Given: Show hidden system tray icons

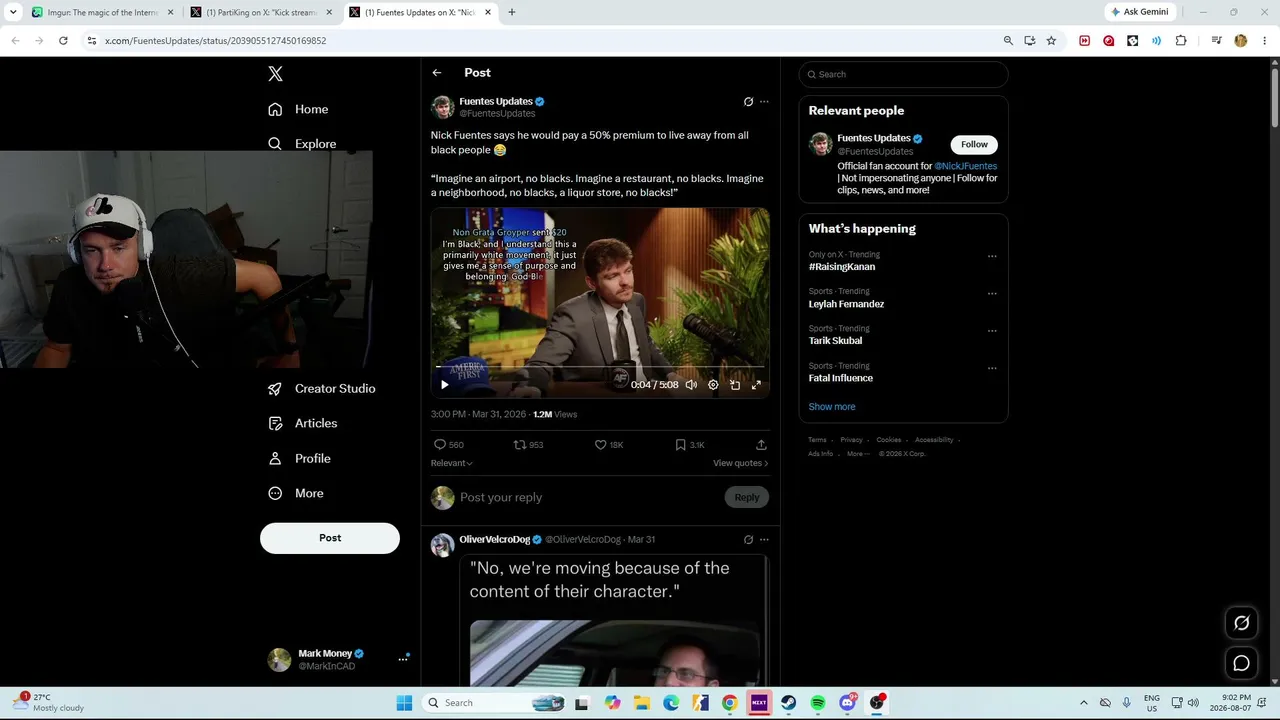Looking at the screenshot, I should [x=1083, y=703].
